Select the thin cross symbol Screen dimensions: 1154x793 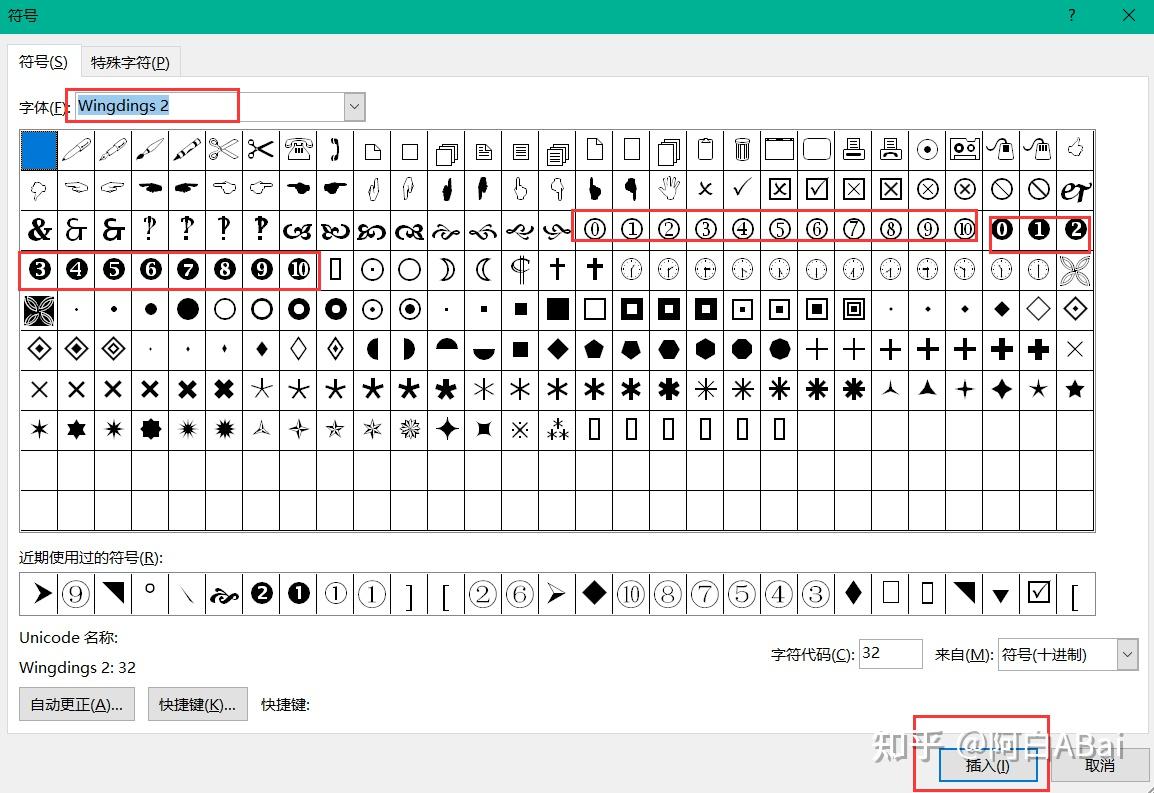tap(557, 269)
